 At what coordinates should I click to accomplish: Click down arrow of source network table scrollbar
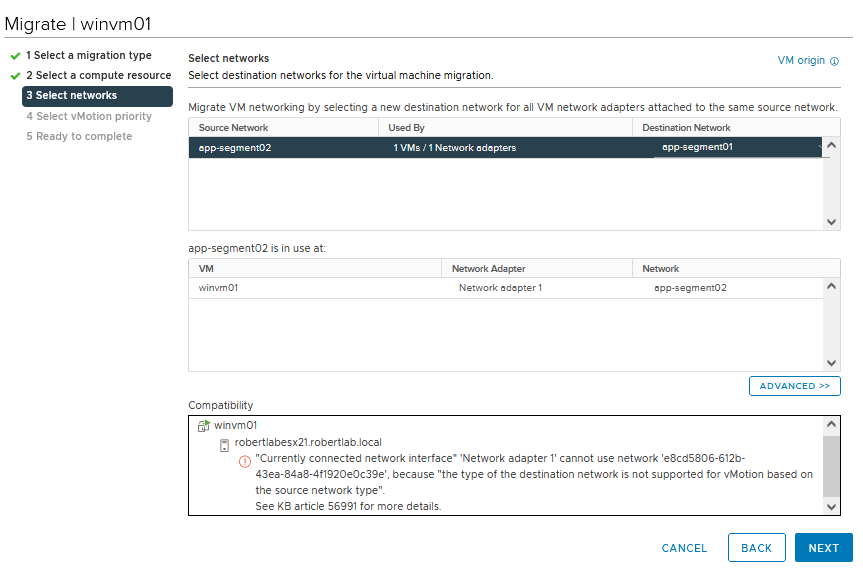[x=832, y=222]
